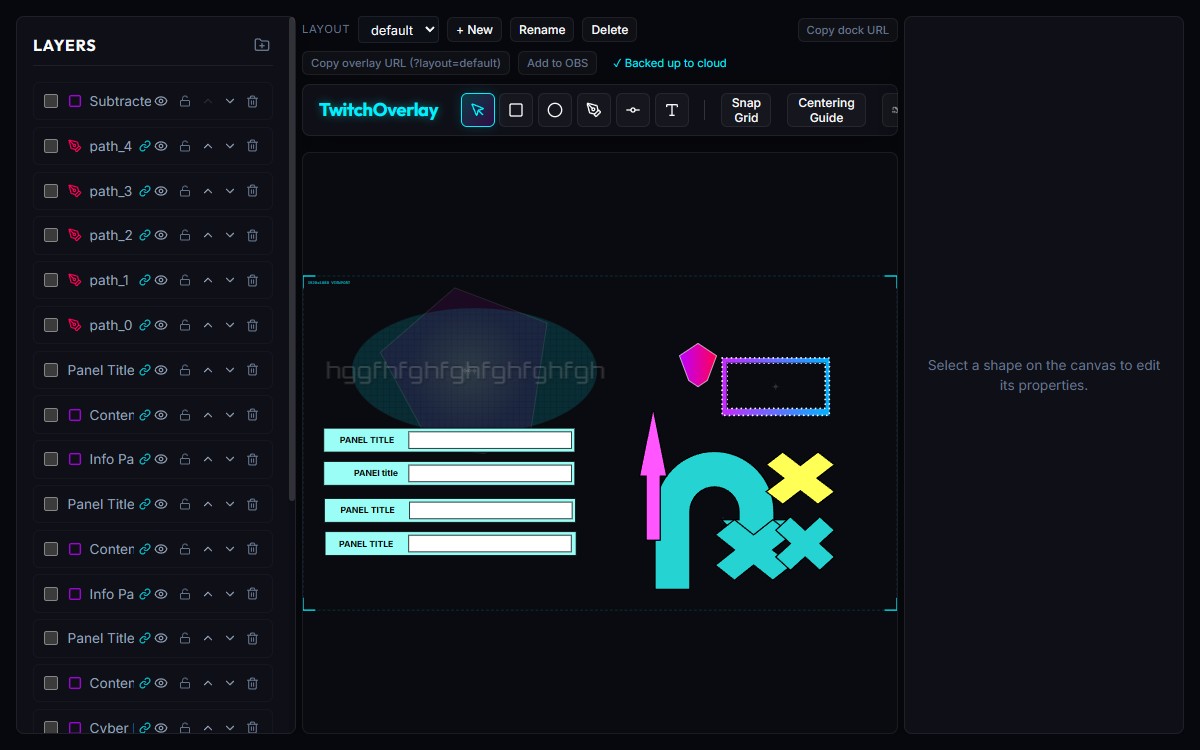Click the link icon on path_0
1200x750 pixels.
(145, 325)
